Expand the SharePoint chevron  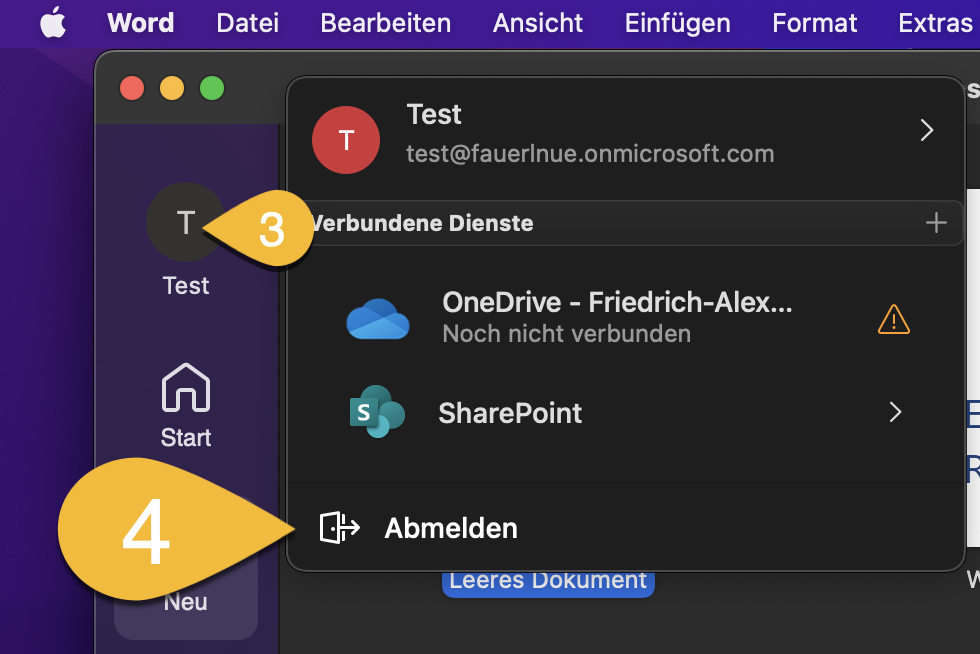pyautogui.click(x=895, y=412)
